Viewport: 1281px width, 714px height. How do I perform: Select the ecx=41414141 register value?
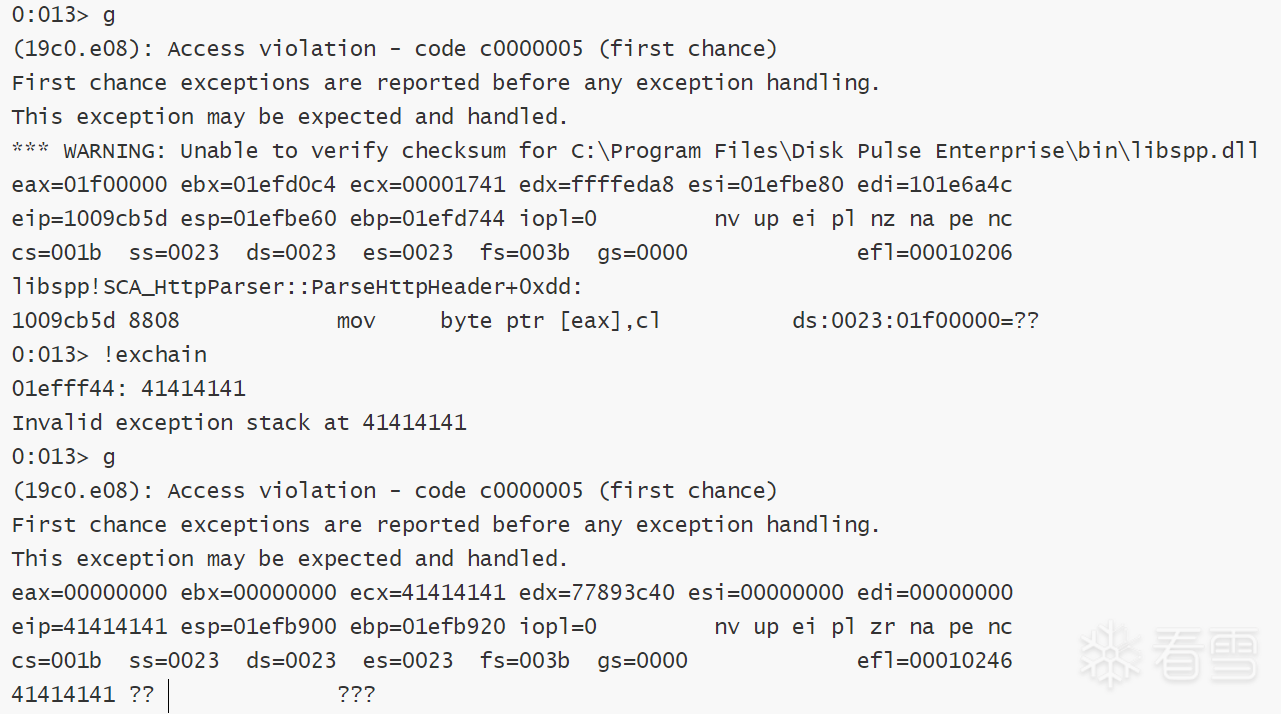click(427, 592)
